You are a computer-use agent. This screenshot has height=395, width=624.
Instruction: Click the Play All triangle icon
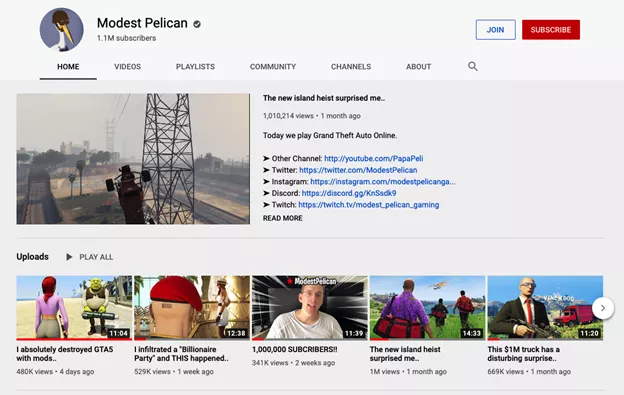pyautogui.click(x=69, y=257)
